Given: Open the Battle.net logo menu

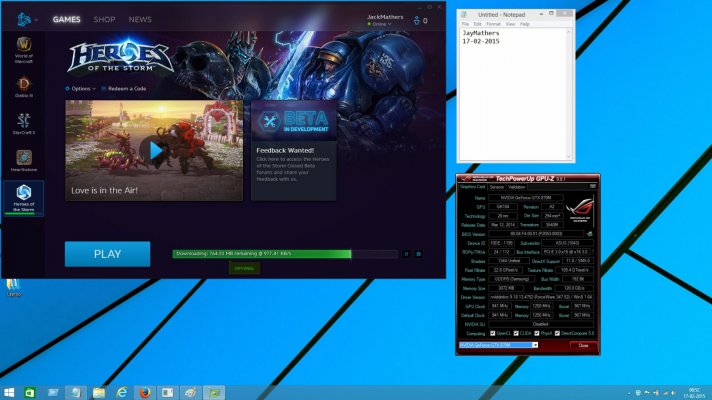Looking at the screenshot, I should click(24, 20).
